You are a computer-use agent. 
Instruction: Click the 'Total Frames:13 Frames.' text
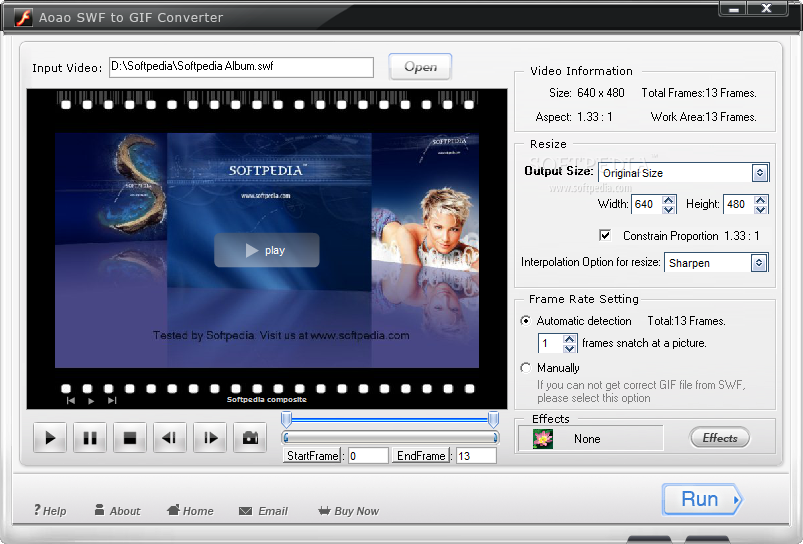coord(699,93)
